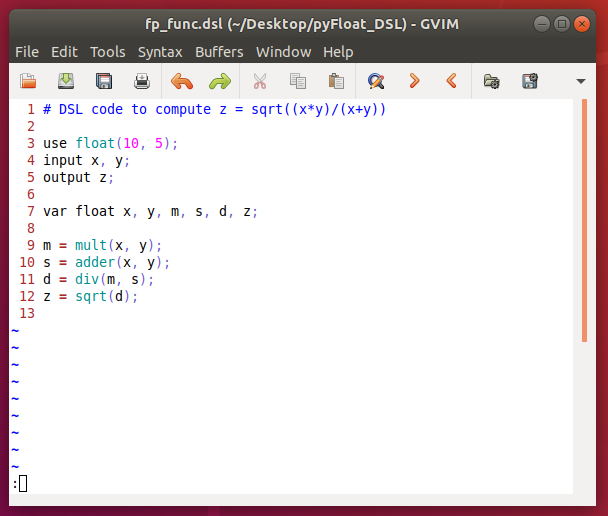
Task: Save session using floppy gear icon
Action: pyautogui.click(x=530, y=81)
